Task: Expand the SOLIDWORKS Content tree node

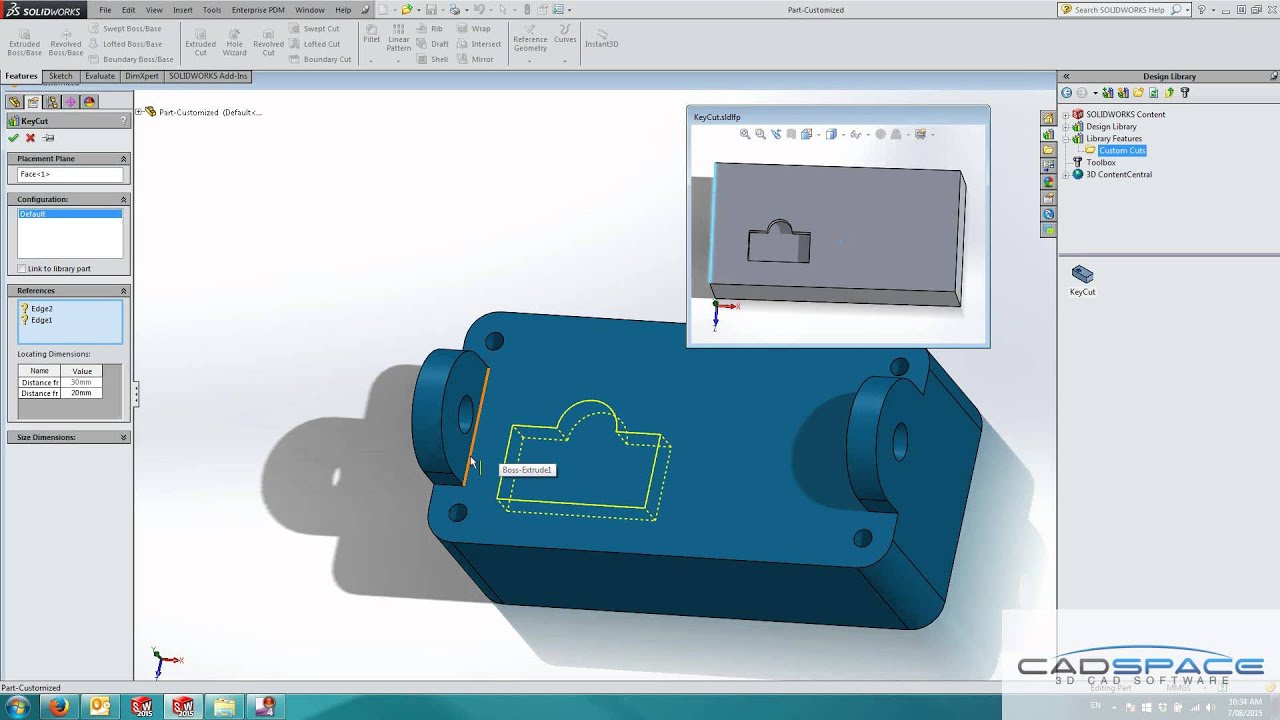Action: pyautogui.click(x=1066, y=115)
